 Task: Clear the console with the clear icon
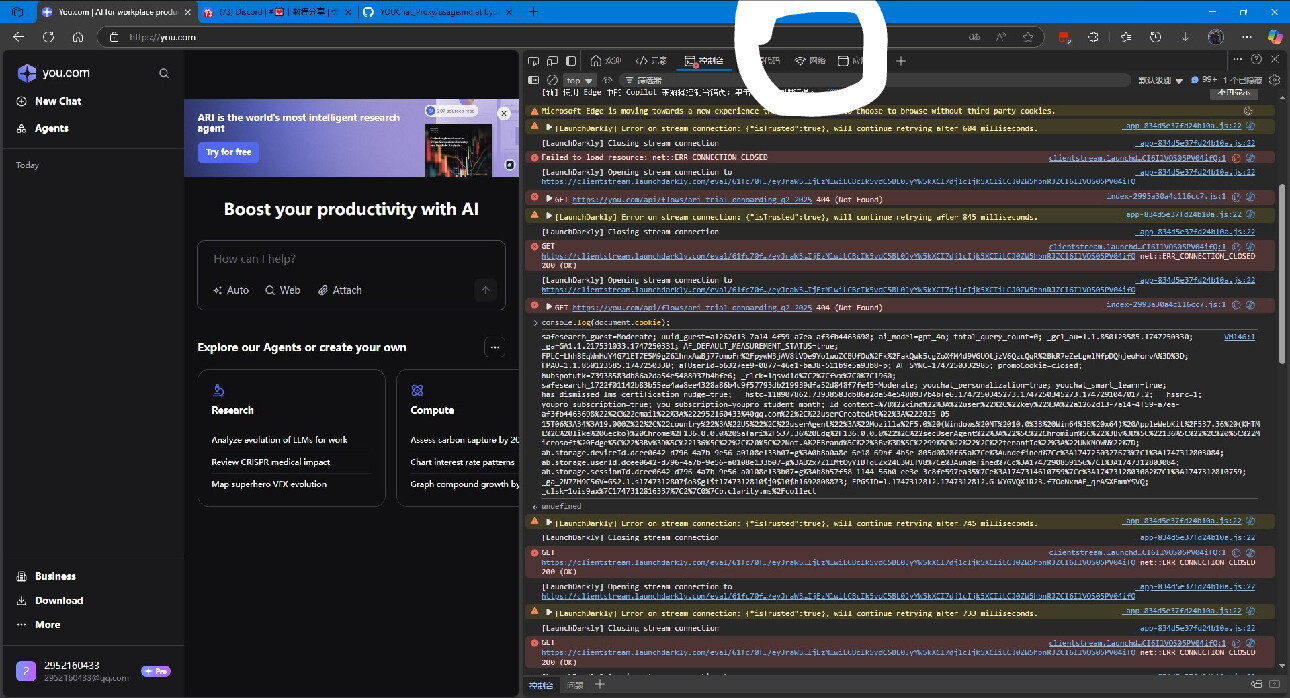pyautogui.click(x=552, y=80)
